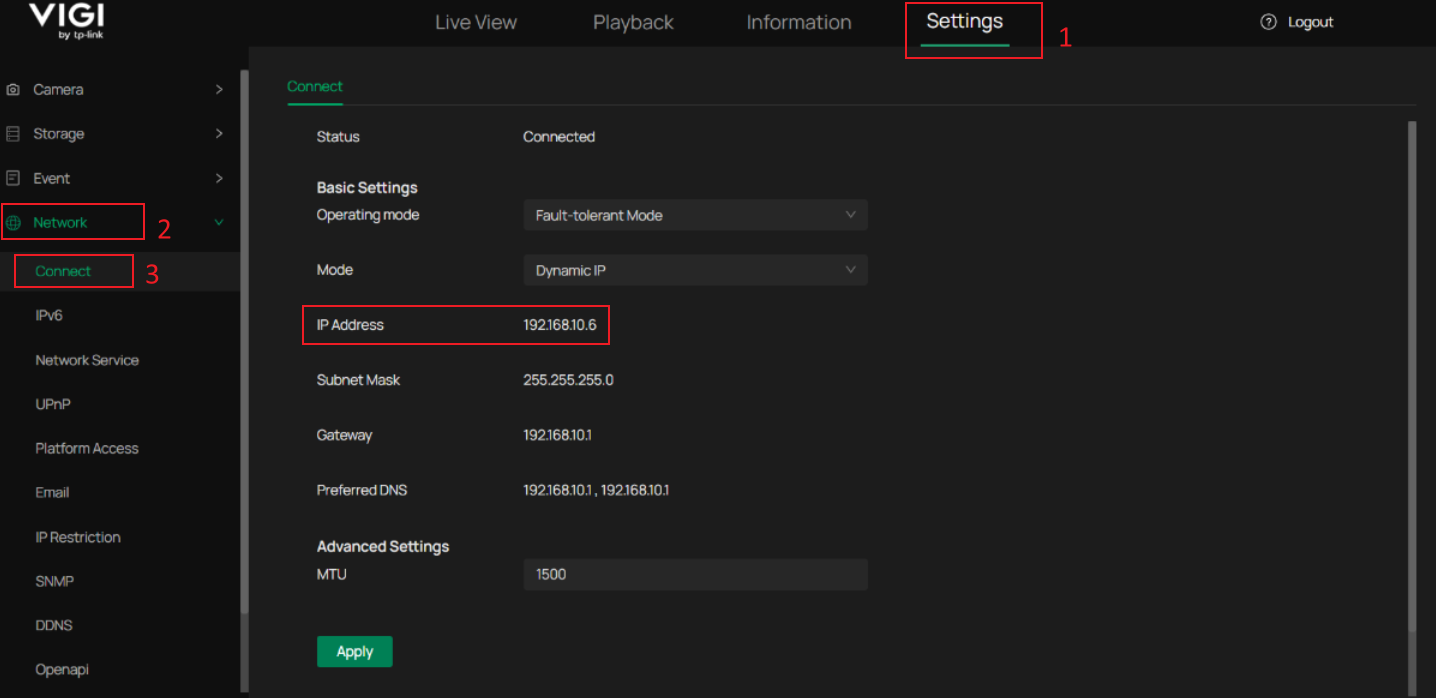
Task: Click the Preferred DNS value
Action: point(596,490)
